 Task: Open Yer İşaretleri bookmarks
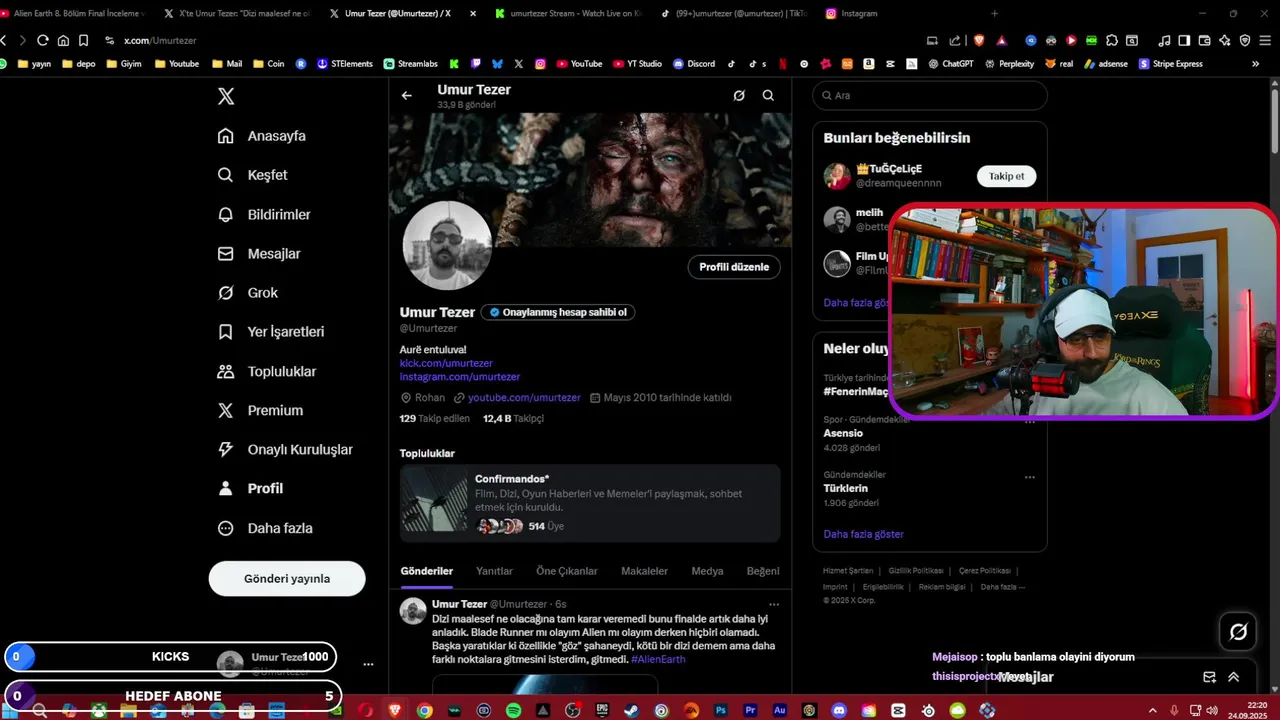tap(271, 332)
